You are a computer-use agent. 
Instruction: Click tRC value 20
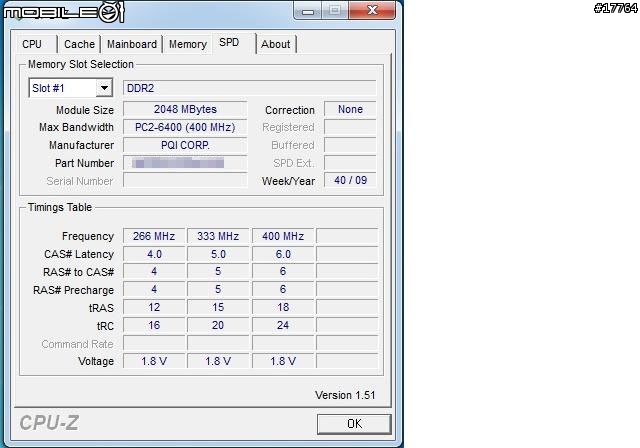[x=218, y=325]
